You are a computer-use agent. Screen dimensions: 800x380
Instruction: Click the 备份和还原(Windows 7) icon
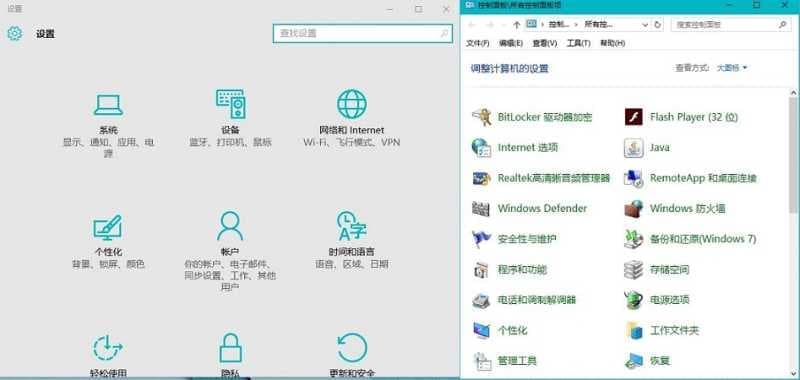(634, 239)
